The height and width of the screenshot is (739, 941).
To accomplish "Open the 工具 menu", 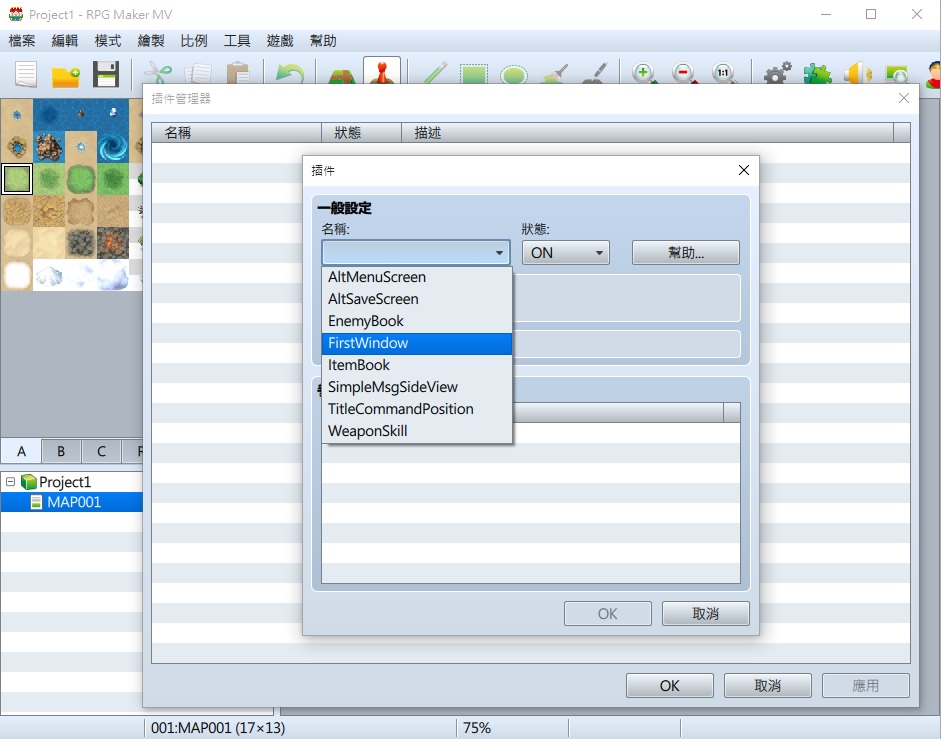I will (237, 41).
